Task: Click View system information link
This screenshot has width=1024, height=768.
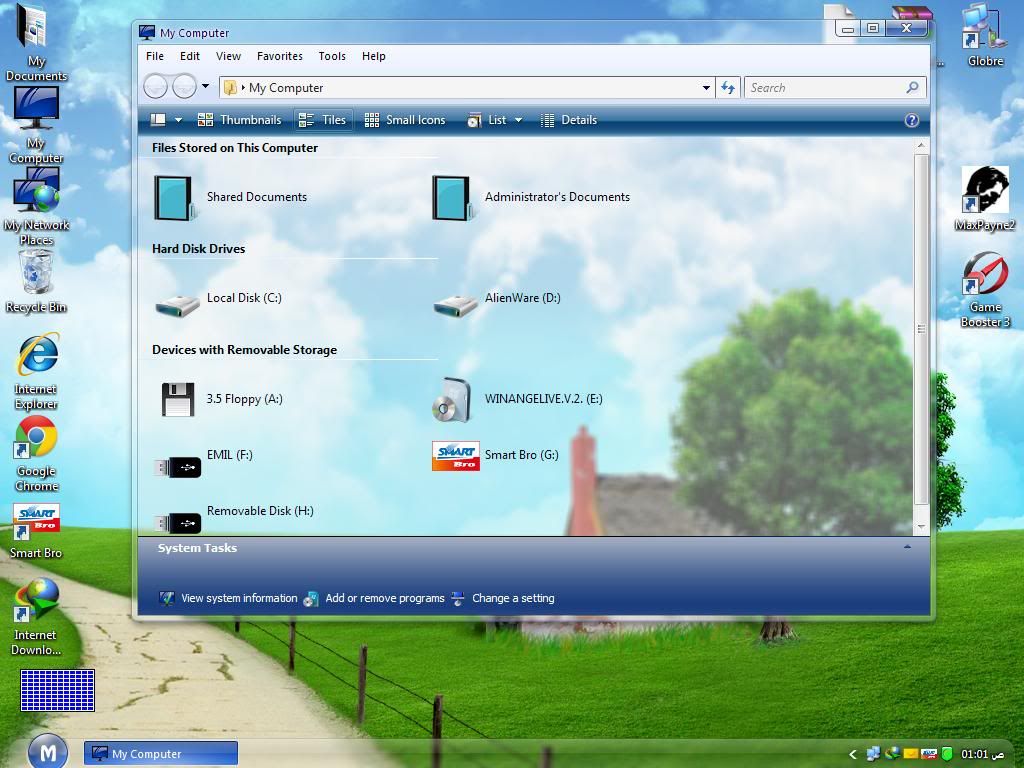Action: [x=228, y=598]
